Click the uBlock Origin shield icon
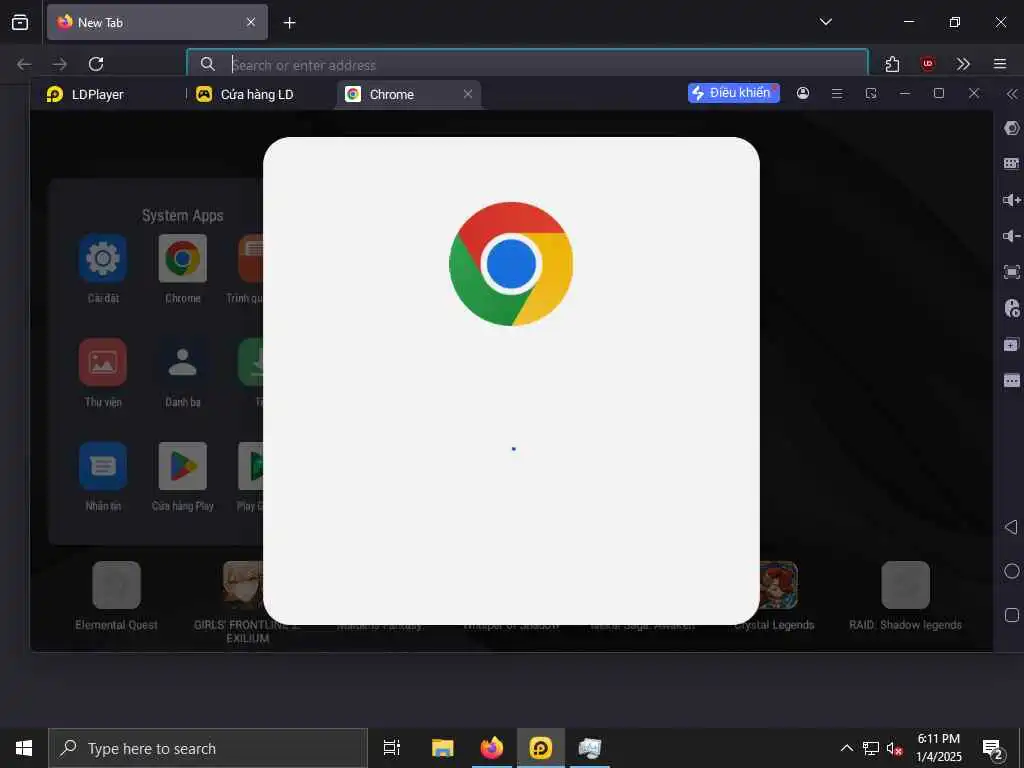This screenshot has width=1024, height=768. 927,63
